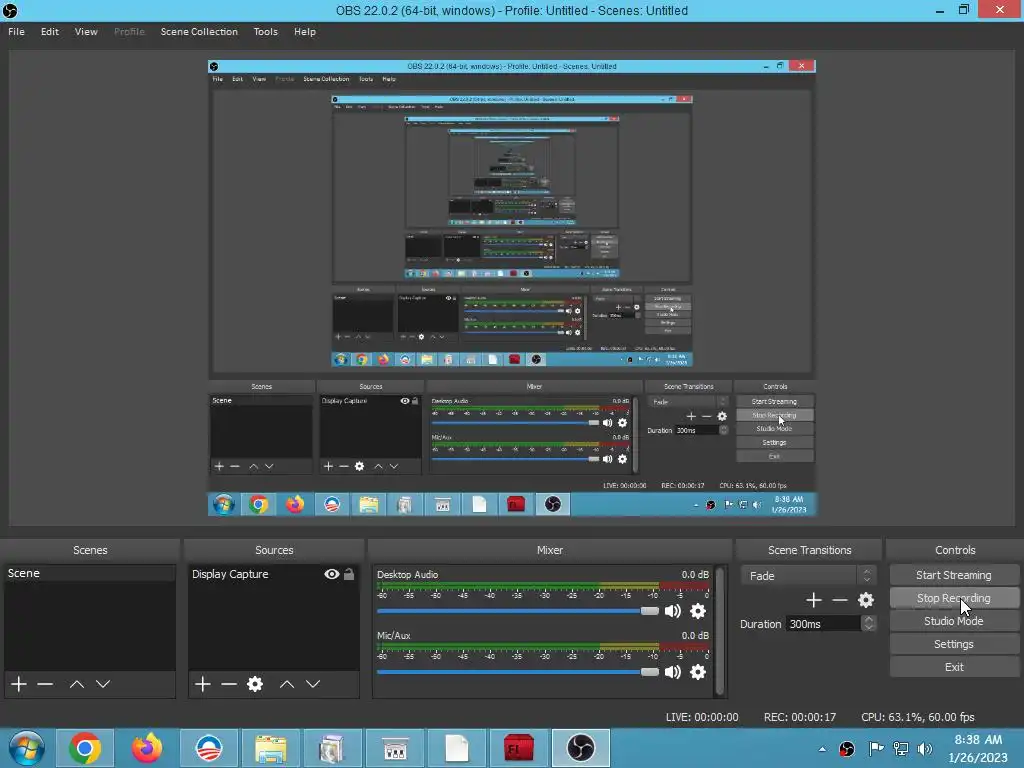
Task: Click Exit button in Controls
Action: click(x=953, y=667)
